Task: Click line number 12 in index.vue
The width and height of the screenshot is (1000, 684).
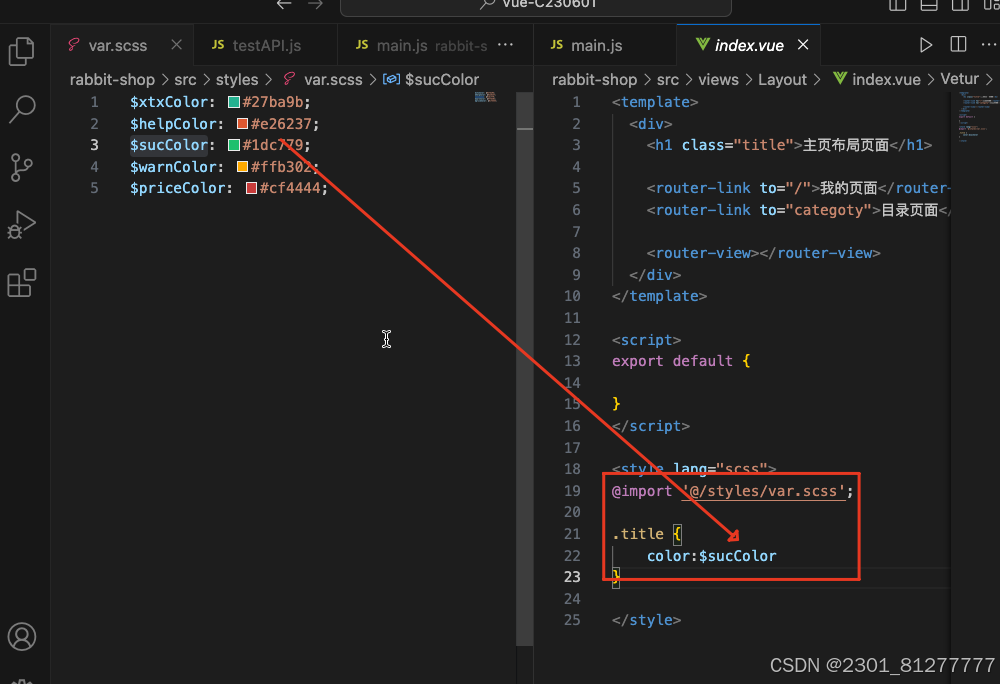Action: coord(572,340)
